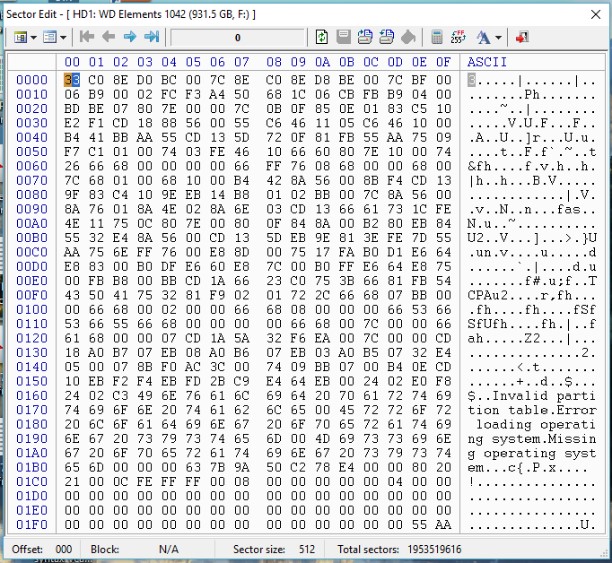Open the calculator icon
The image size is (612, 563).
[x=437, y=37]
